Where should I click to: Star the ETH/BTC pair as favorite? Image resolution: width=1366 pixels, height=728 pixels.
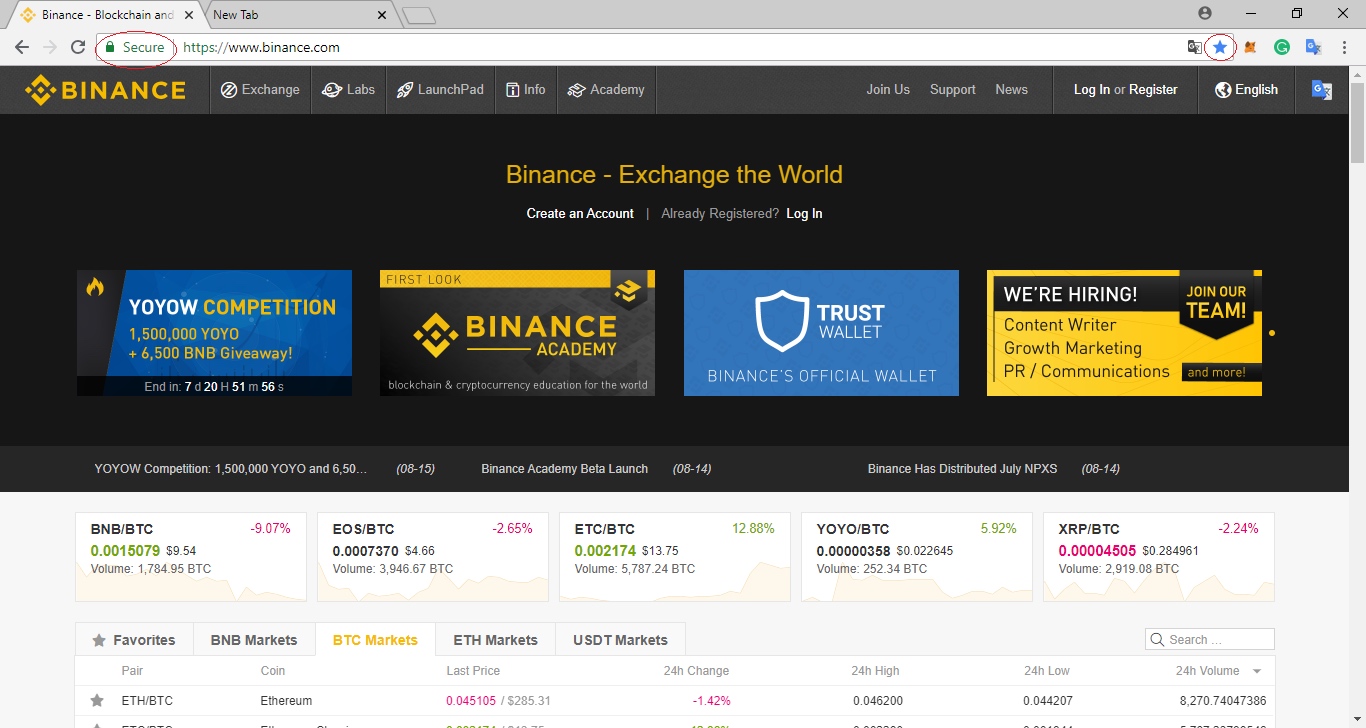97,700
